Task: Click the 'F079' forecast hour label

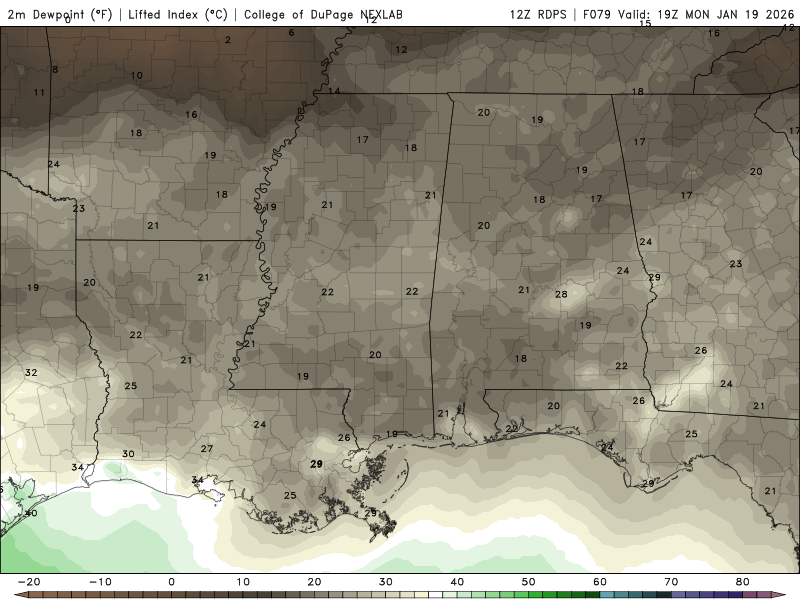Action: pyautogui.click(x=596, y=14)
